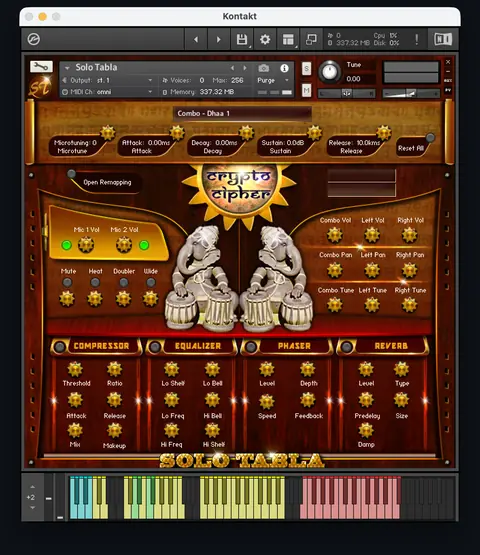480x555 pixels.
Task: Go to next instrument with right arrow
Action: (x=218, y=39)
